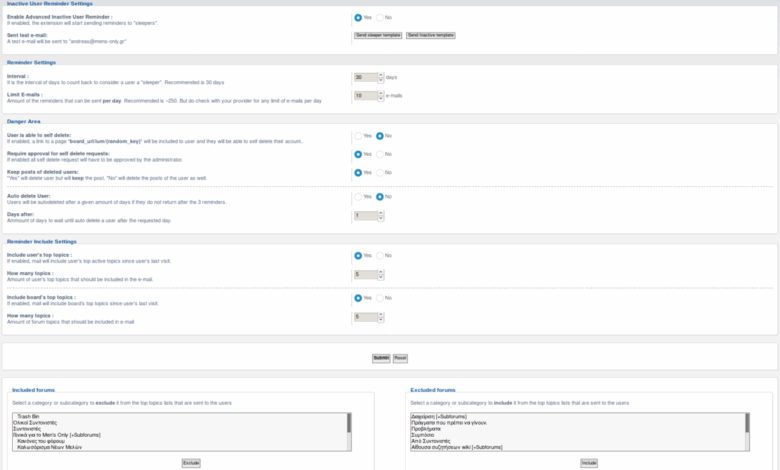Click the Limit E-mails number field
The width and height of the screenshot is (780, 470).
coord(365,96)
